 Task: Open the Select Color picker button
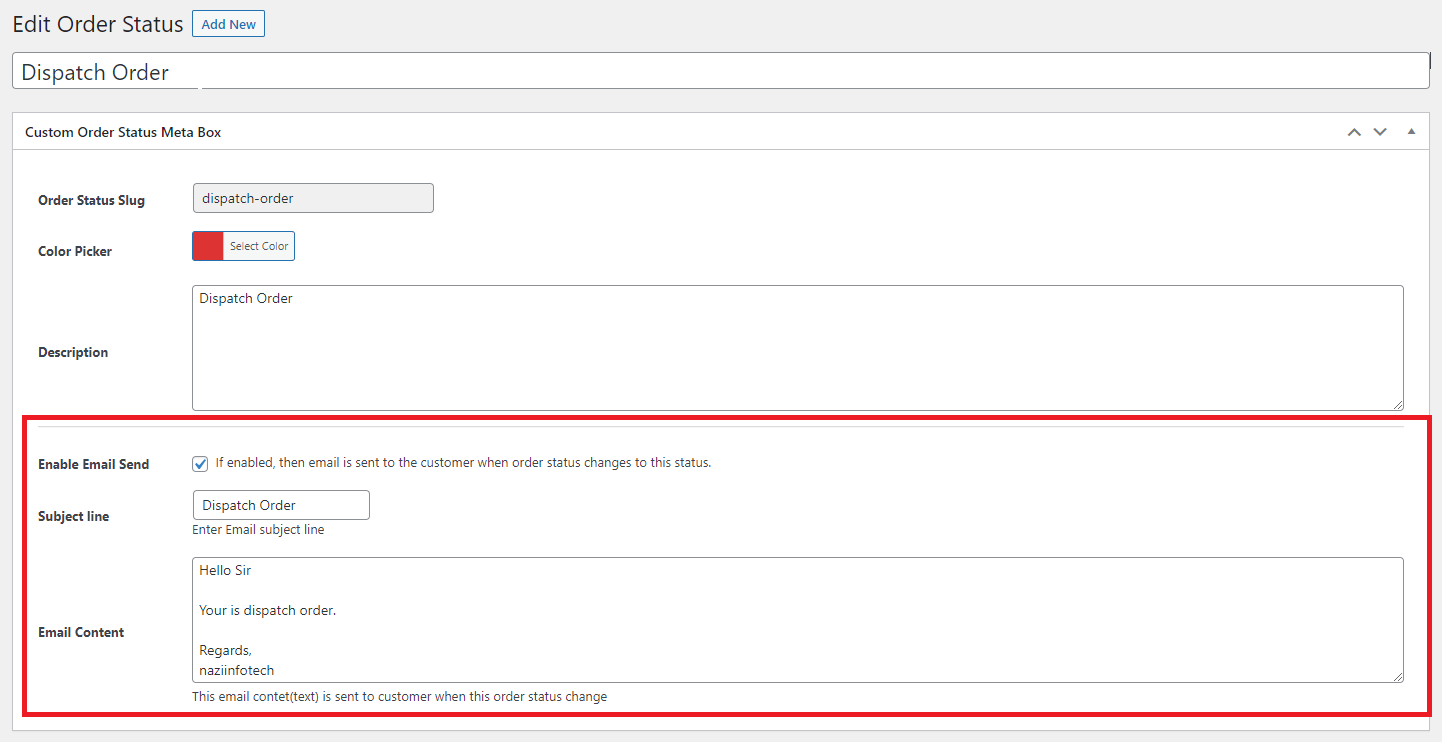coord(259,246)
